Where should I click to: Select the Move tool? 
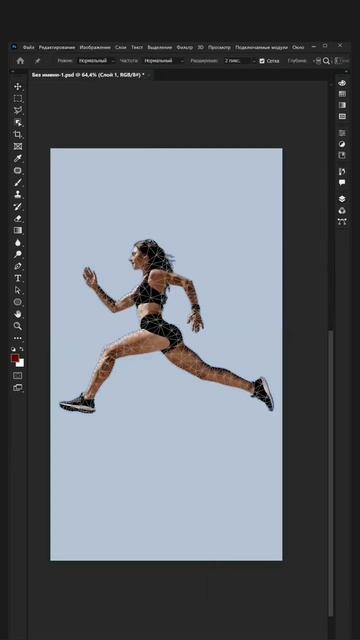pyautogui.click(x=18, y=87)
